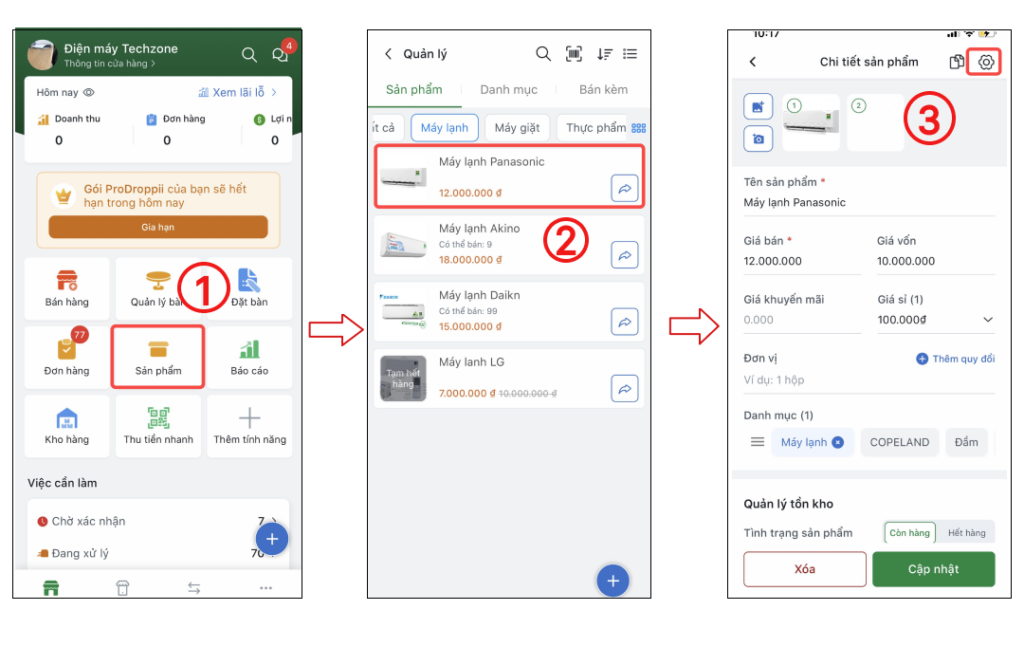
Task: Tap the camera icon to take photo
Action: coord(759,139)
